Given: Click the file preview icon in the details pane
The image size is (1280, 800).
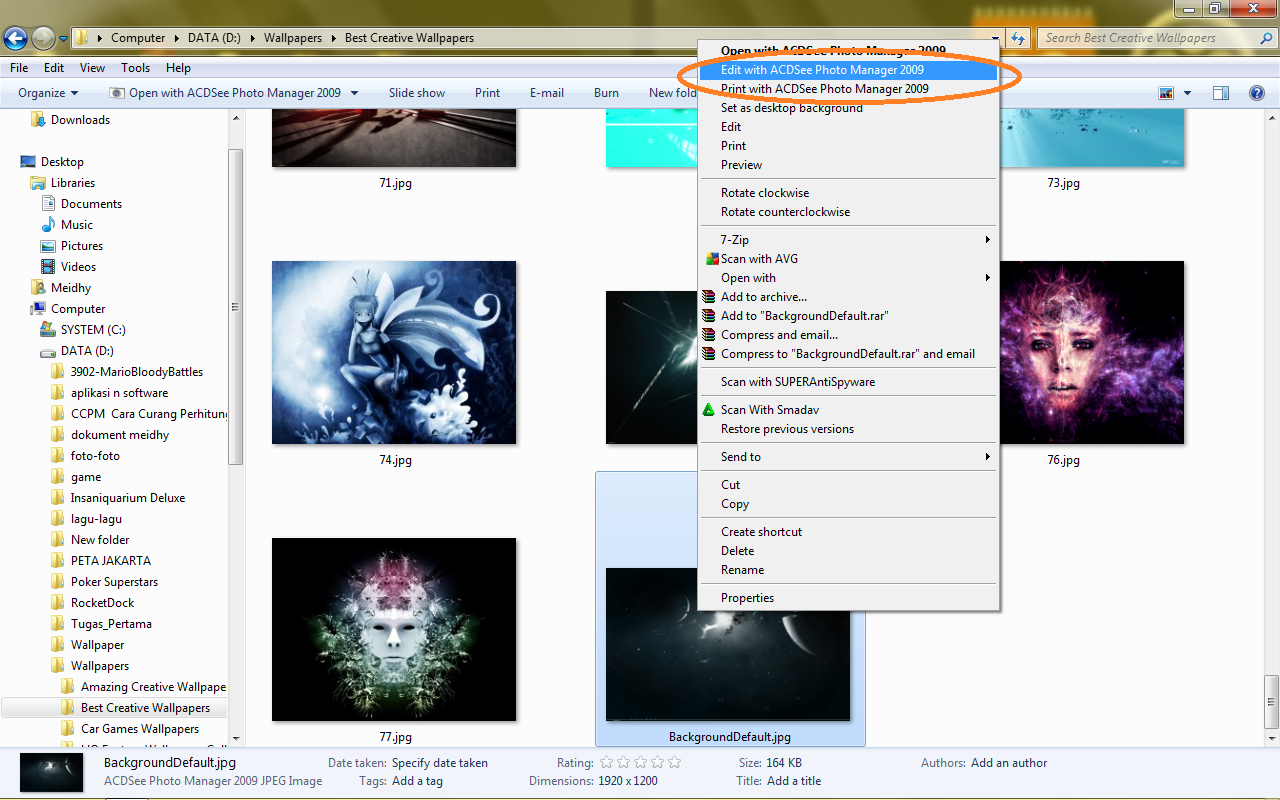Looking at the screenshot, I should [x=52, y=772].
